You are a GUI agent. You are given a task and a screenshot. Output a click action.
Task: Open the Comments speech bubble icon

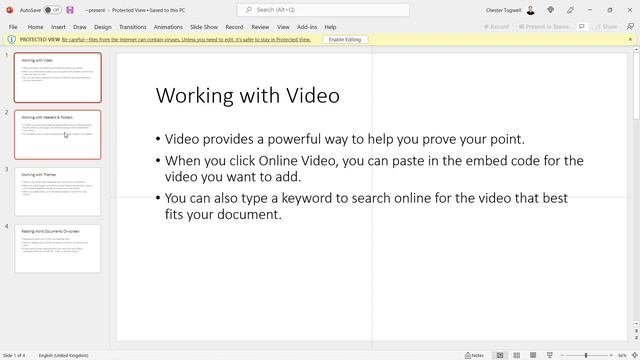[x=582, y=27]
